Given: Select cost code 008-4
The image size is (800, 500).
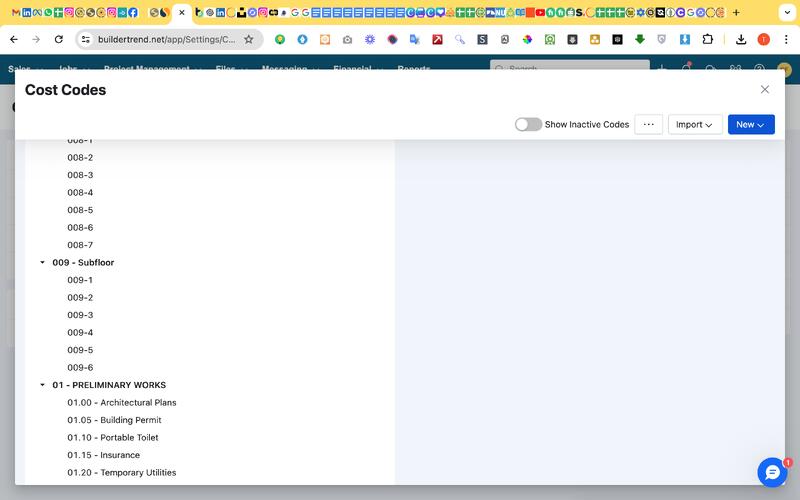Looking at the screenshot, I should [x=80, y=192].
